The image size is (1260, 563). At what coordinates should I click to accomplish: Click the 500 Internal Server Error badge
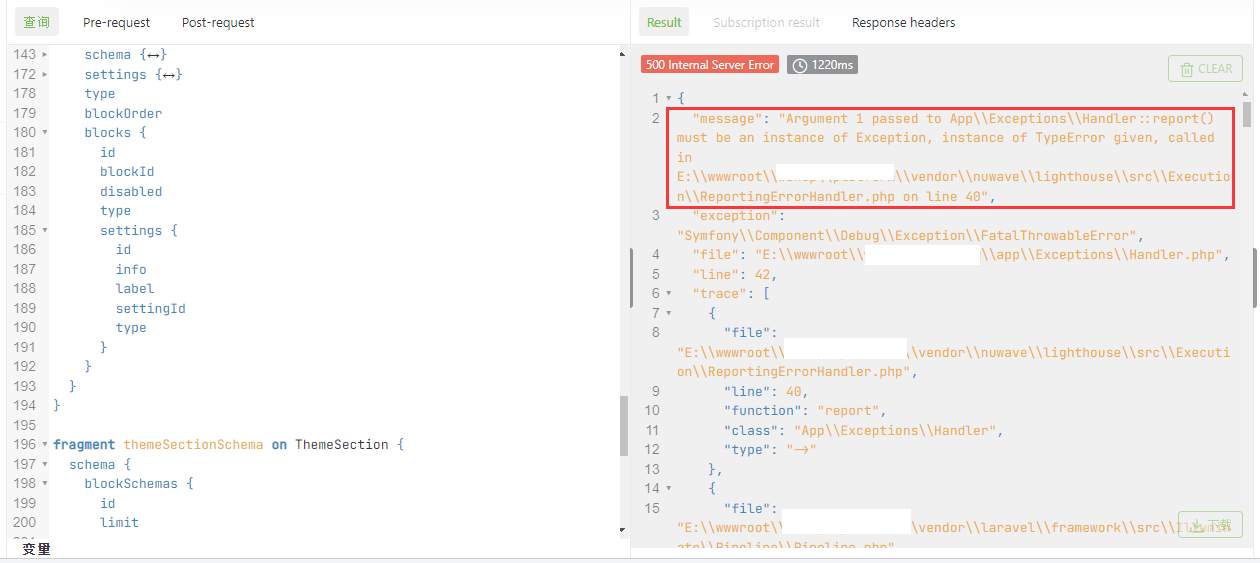click(710, 65)
